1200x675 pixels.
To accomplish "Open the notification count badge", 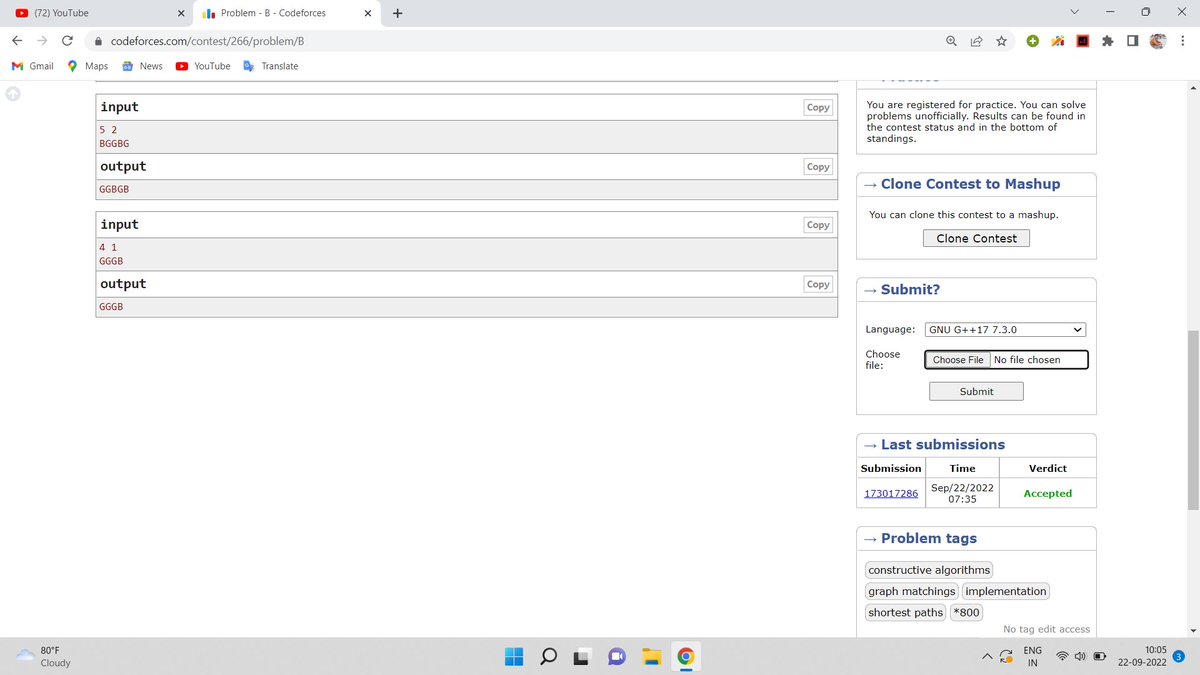I will click(1179, 656).
